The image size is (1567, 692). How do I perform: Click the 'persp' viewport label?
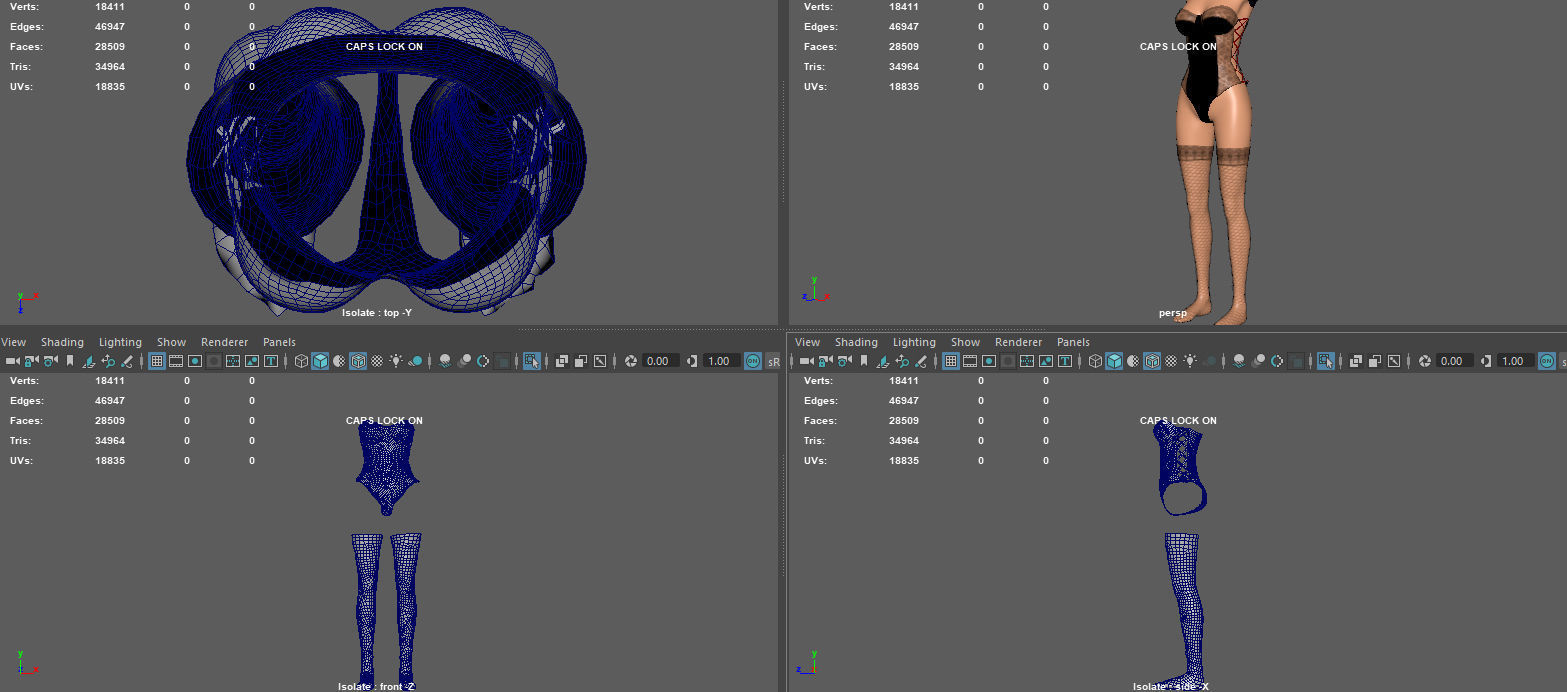[1173, 313]
